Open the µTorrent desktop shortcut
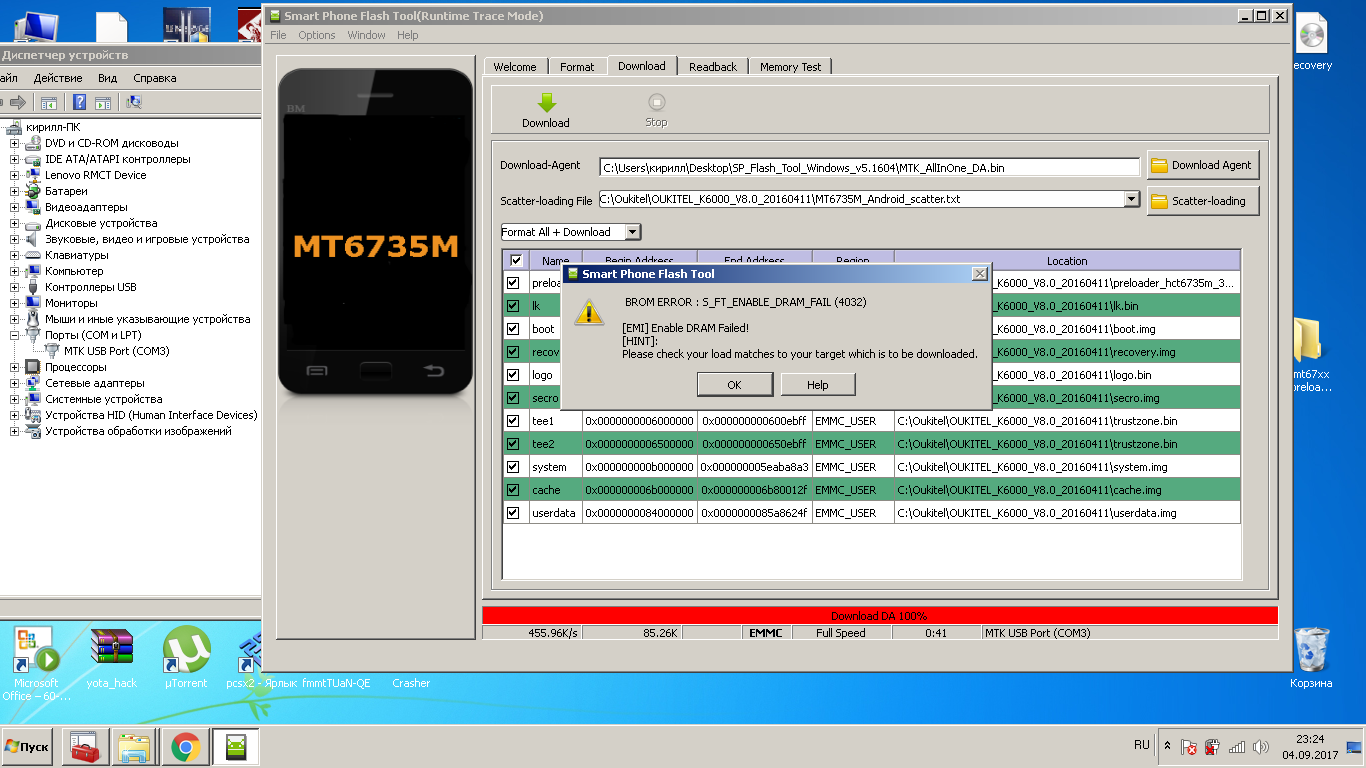The height and width of the screenshot is (768, 1366). [186, 650]
